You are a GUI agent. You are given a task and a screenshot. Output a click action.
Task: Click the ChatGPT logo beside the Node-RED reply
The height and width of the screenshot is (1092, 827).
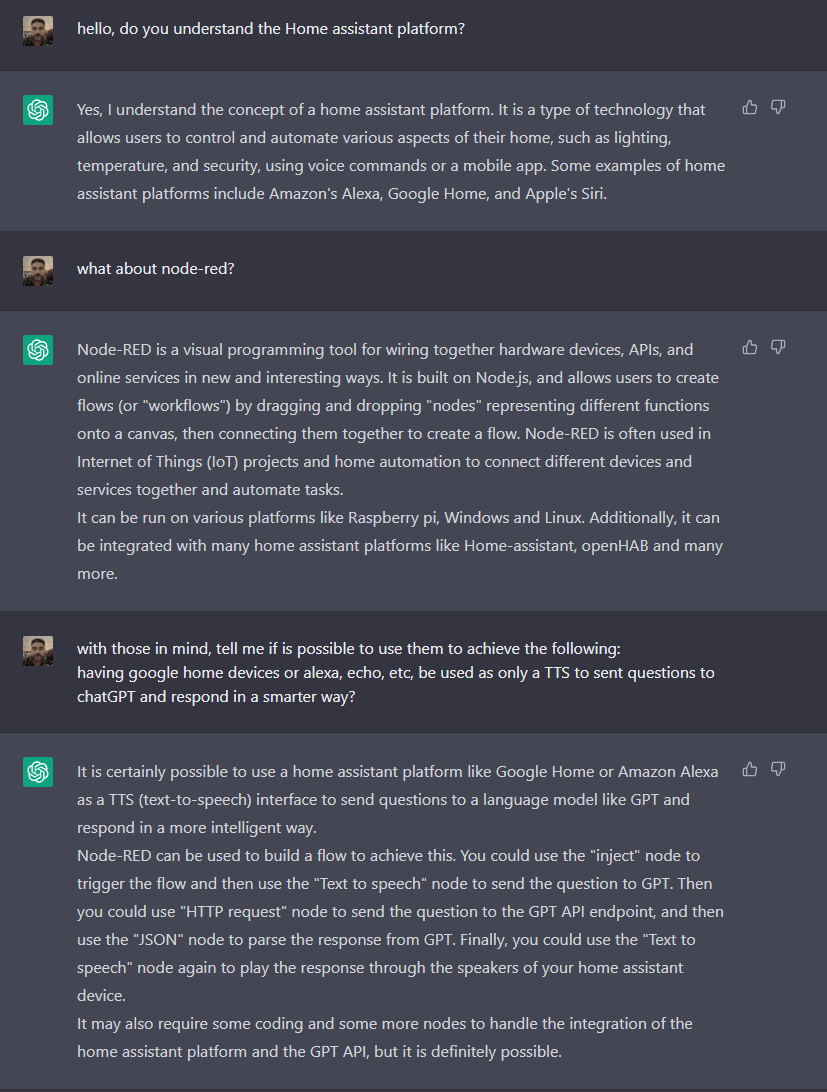(37, 350)
